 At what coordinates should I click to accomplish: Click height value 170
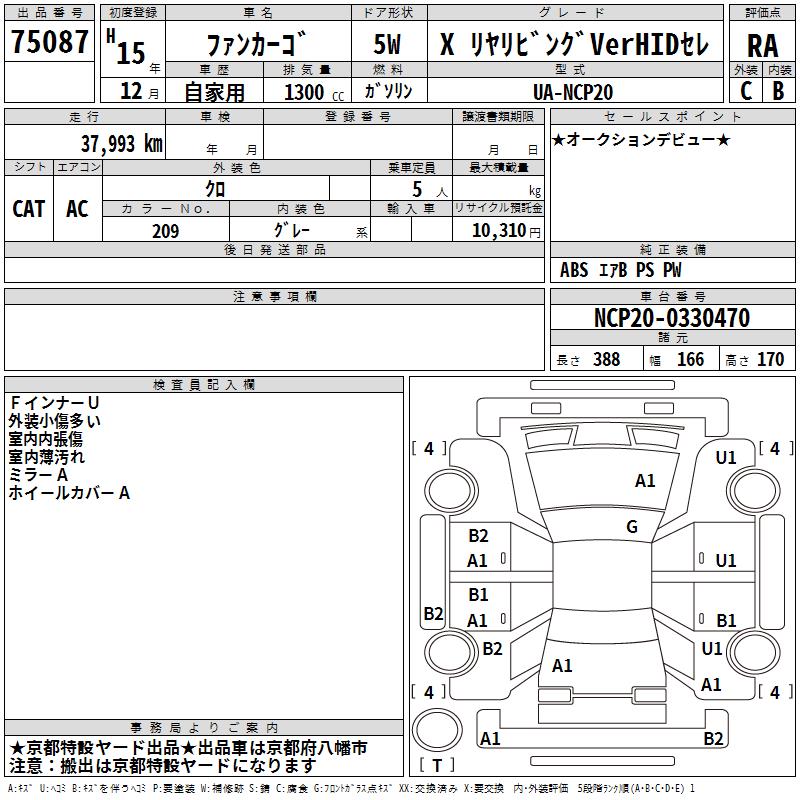coord(770,359)
